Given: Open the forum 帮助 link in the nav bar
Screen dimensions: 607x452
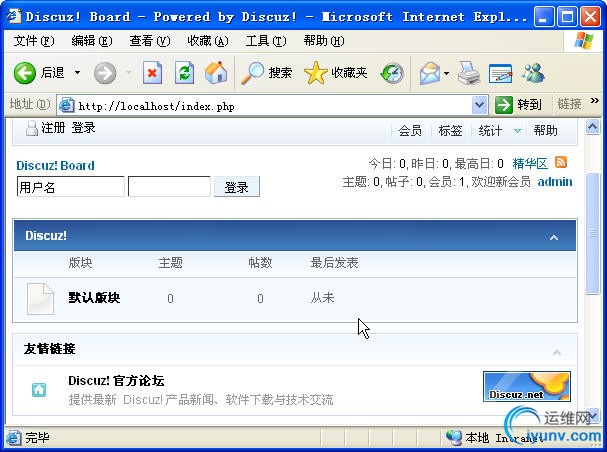Looking at the screenshot, I should tap(545, 131).
